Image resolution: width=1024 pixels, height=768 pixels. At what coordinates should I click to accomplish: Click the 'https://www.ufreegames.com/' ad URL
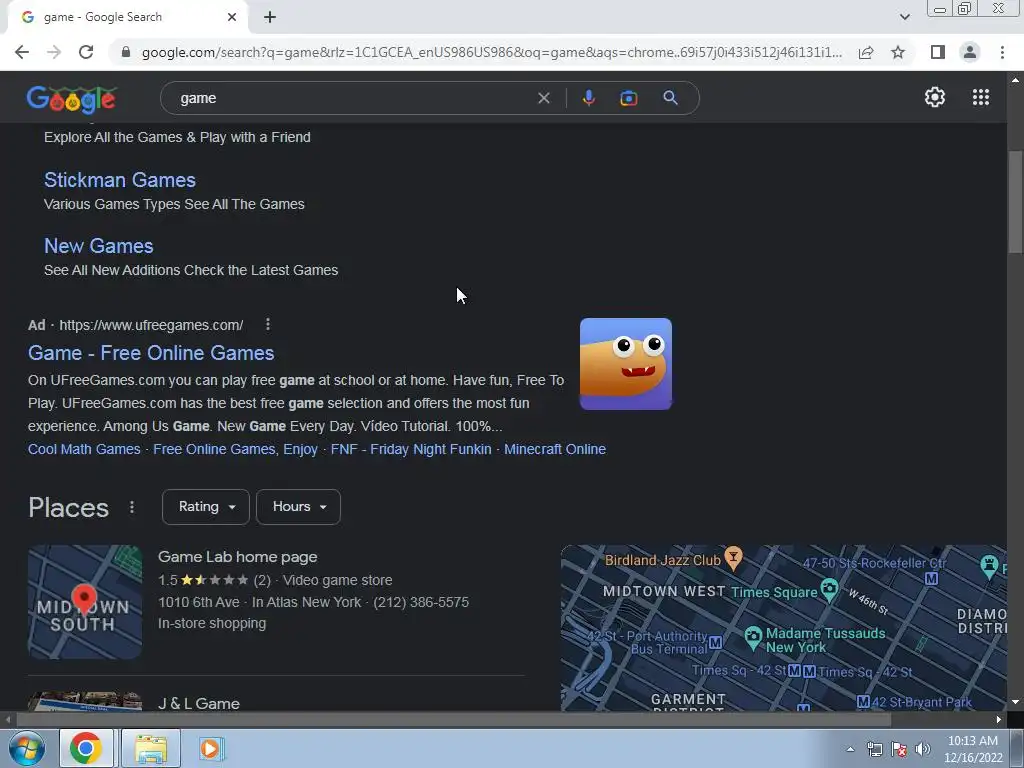[151, 325]
